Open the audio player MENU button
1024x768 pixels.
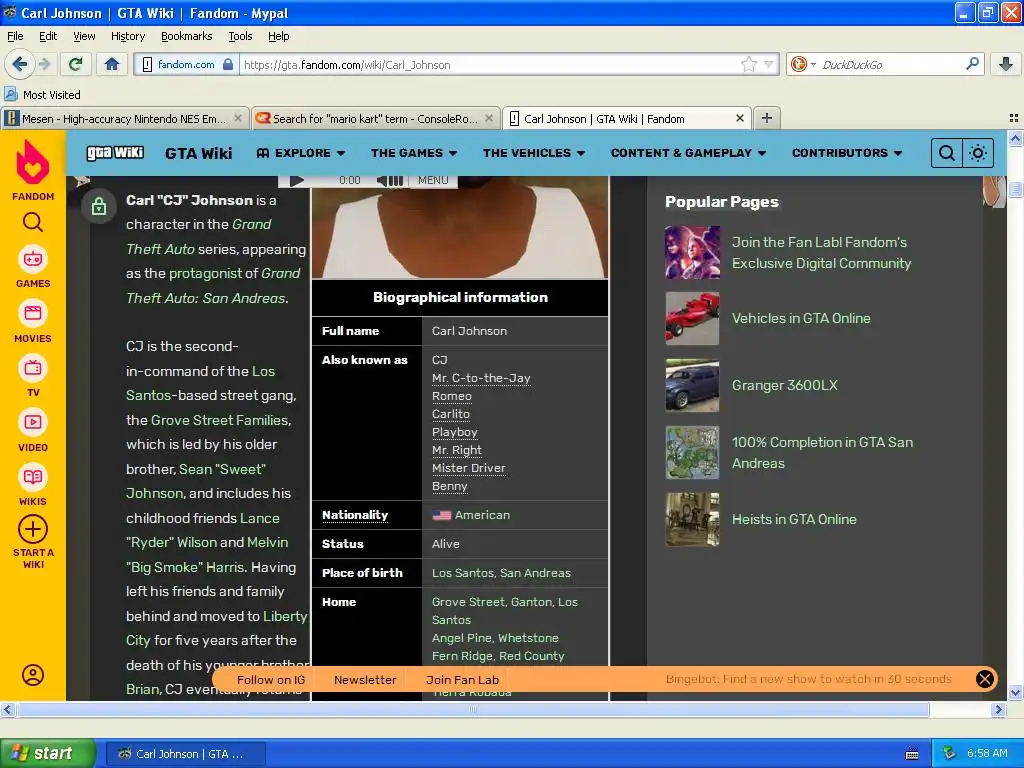[x=433, y=180]
